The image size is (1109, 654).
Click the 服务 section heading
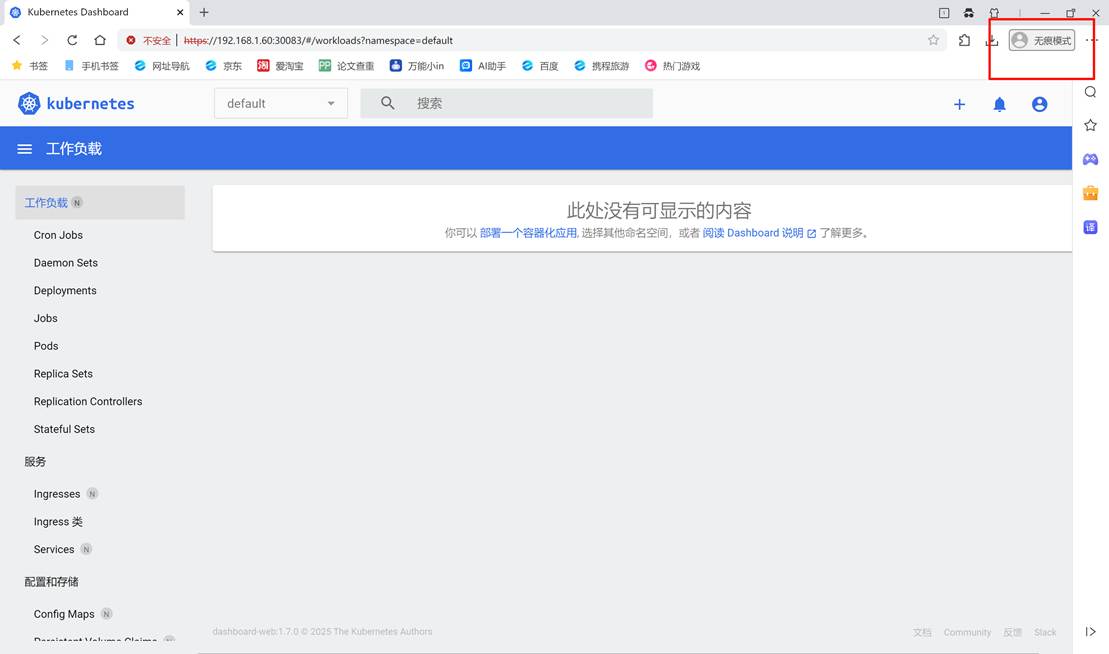click(35, 462)
